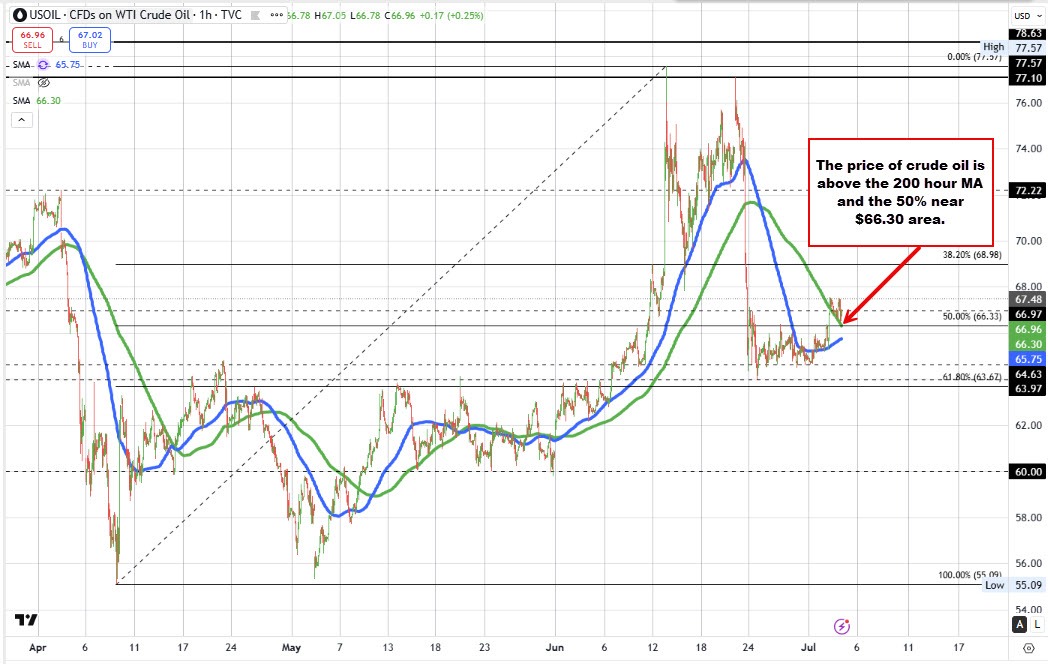Open the more options ellipsis on legend
Viewport: 1048px width, 664px height.
[275, 15]
